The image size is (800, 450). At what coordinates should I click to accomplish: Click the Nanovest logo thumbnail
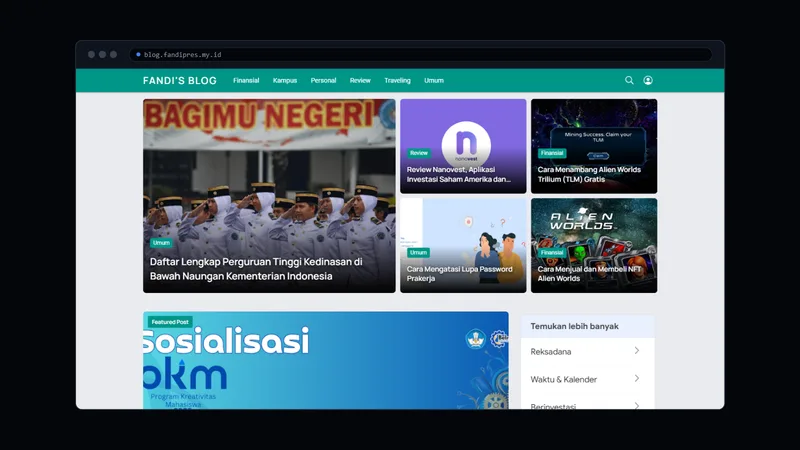pos(466,143)
